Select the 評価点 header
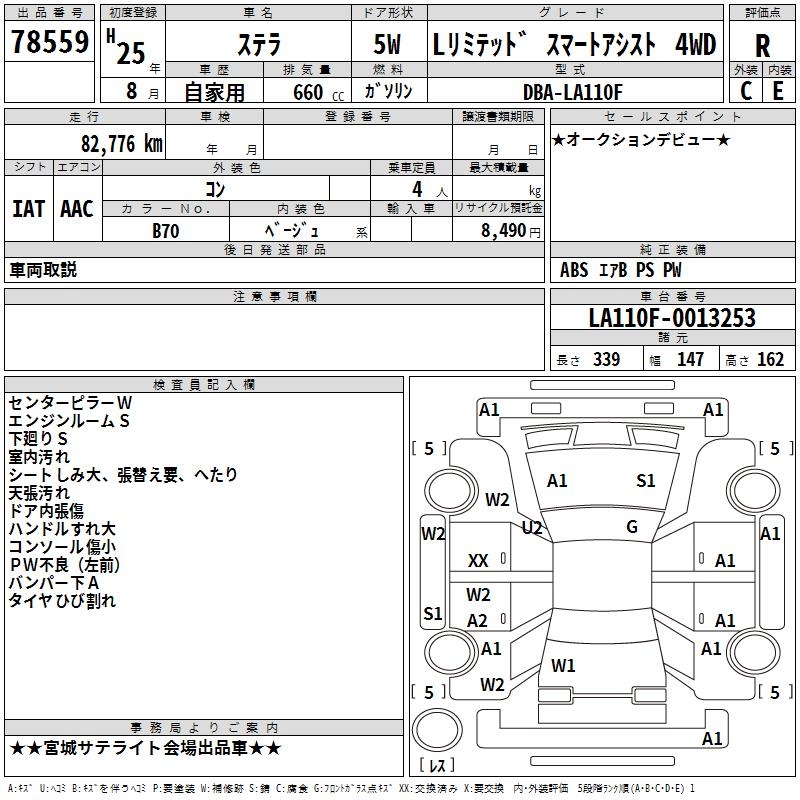Viewport: 800px width, 800px height. 762,12
